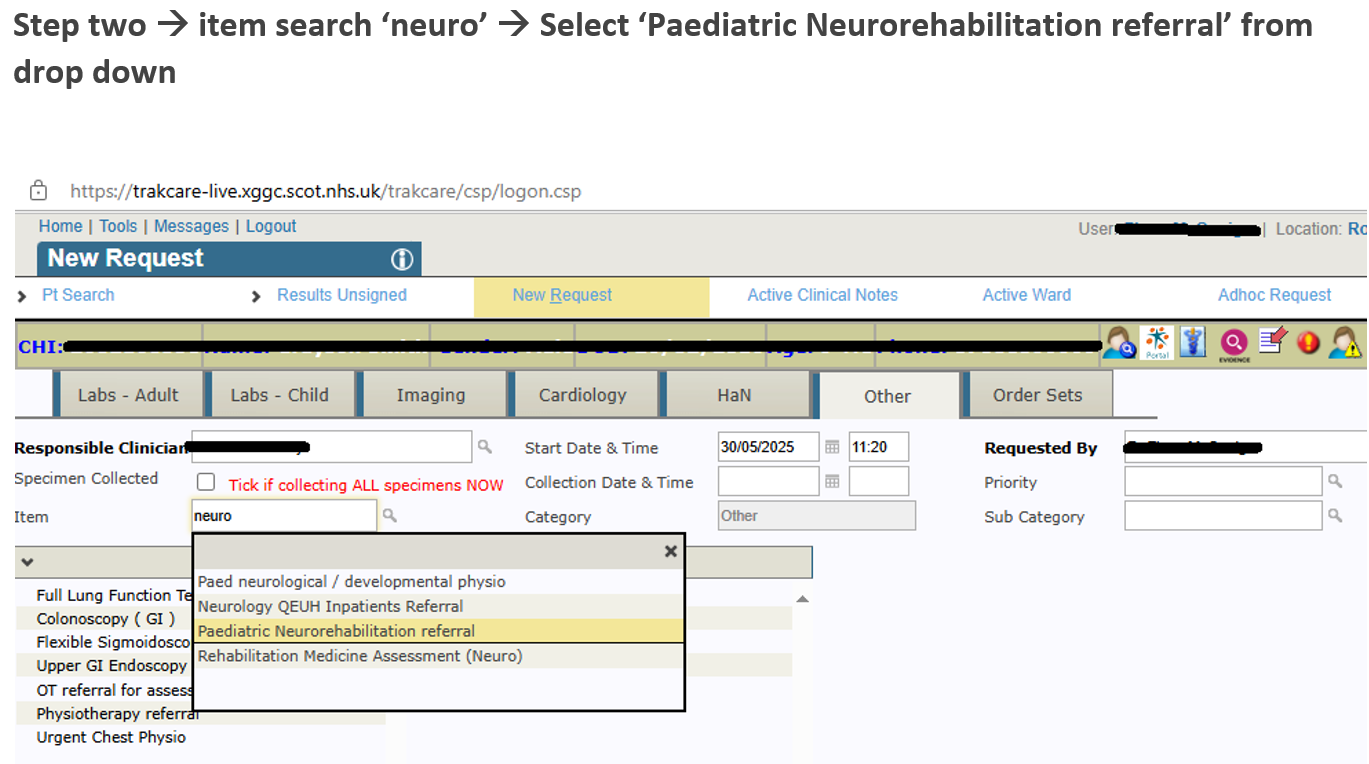Open the Order Sets tab
The image size is (1369, 764).
1037,395
